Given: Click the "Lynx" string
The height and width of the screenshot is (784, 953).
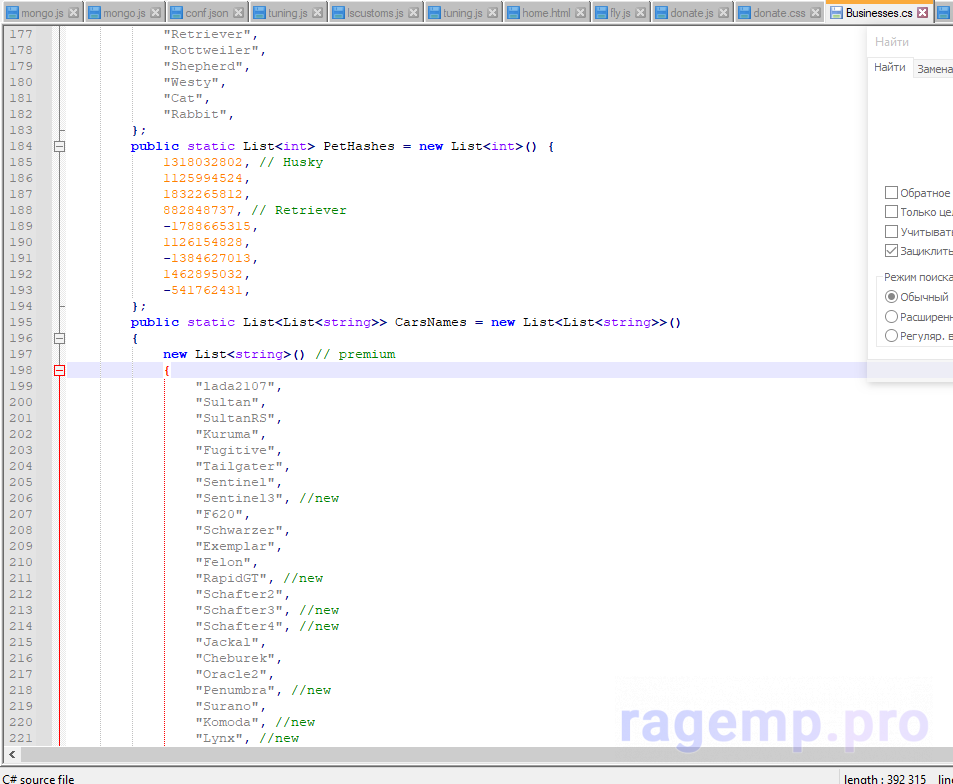Looking at the screenshot, I should click(219, 738).
